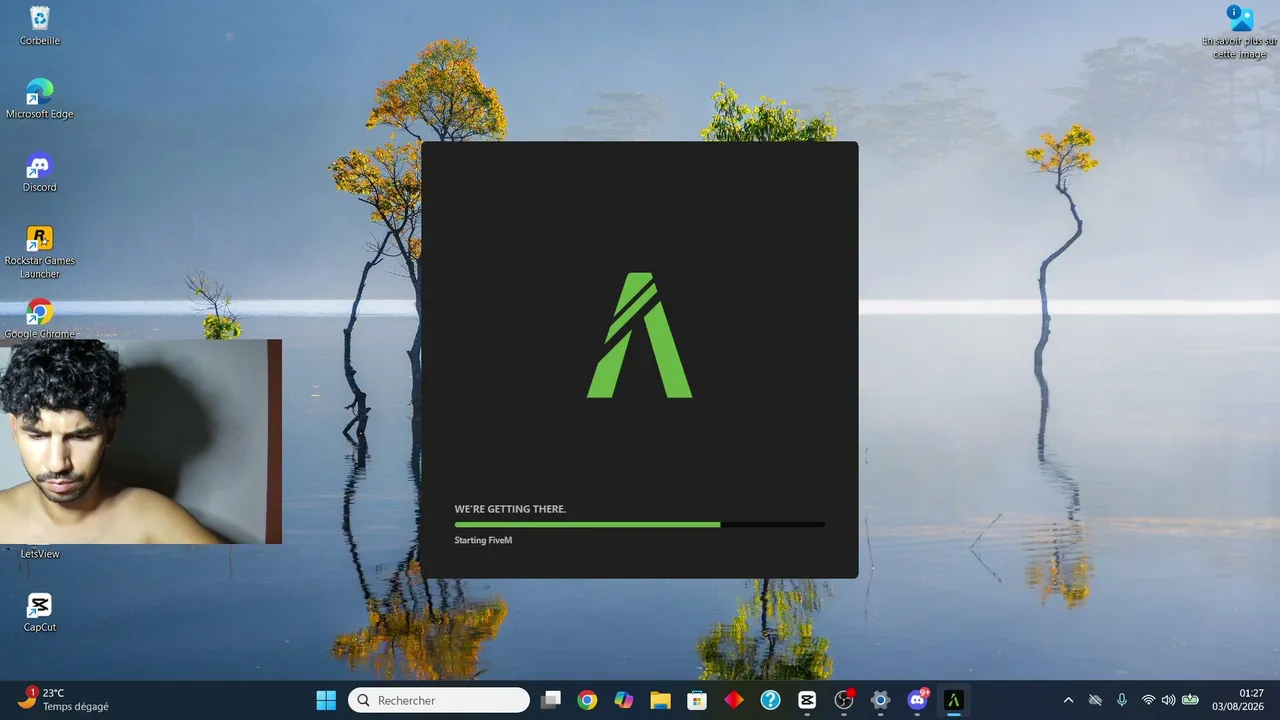1280x720 pixels.
Task: Click the Rechercher search box in the taskbar
Action: point(439,700)
